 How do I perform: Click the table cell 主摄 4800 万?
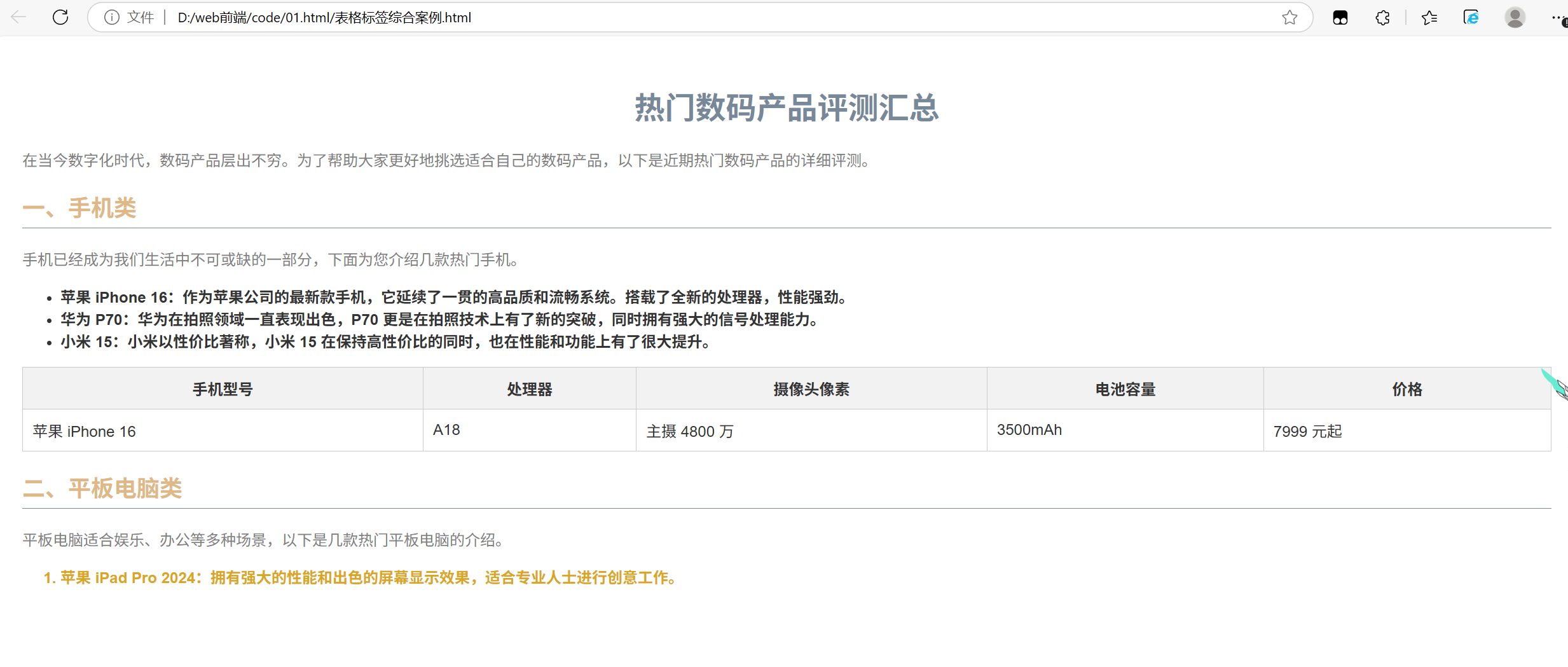[811, 430]
